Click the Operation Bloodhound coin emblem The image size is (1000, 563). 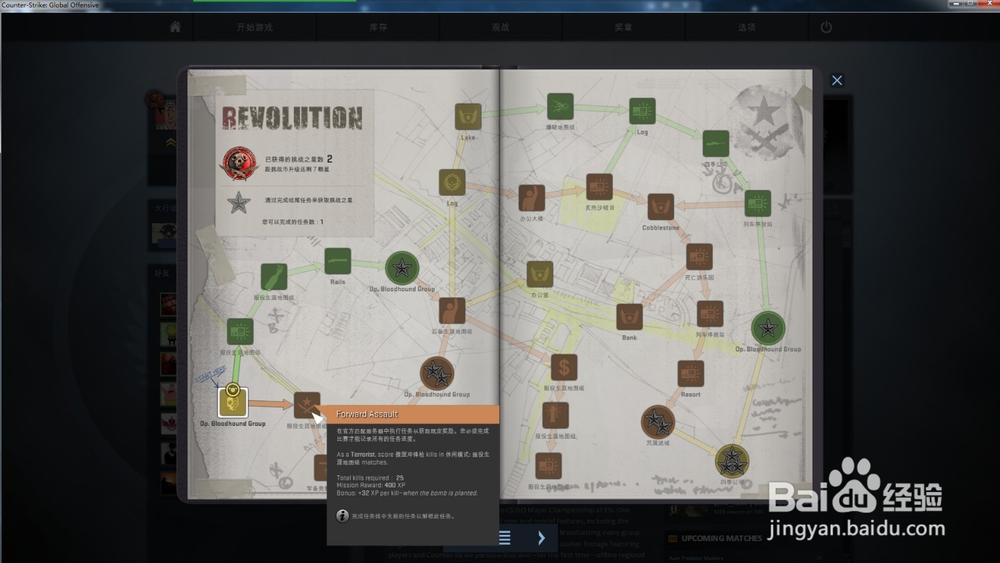(x=239, y=164)
